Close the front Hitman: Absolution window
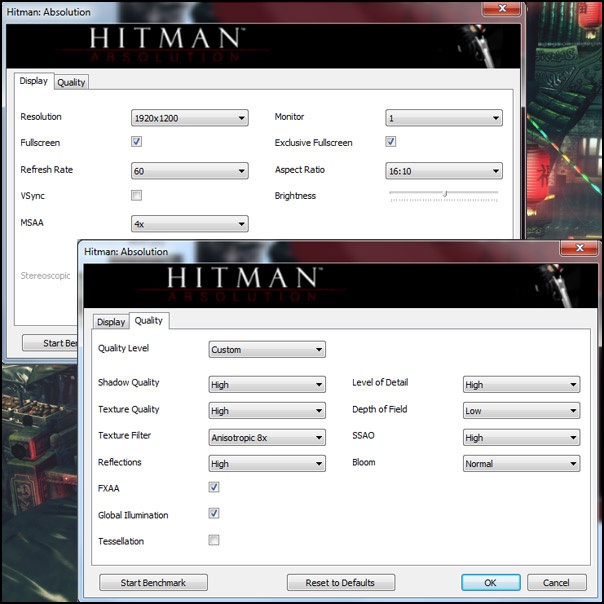Image resolution: width=604 pixels, height=604 pixels. pyautogui.click(x=580, y=248)
